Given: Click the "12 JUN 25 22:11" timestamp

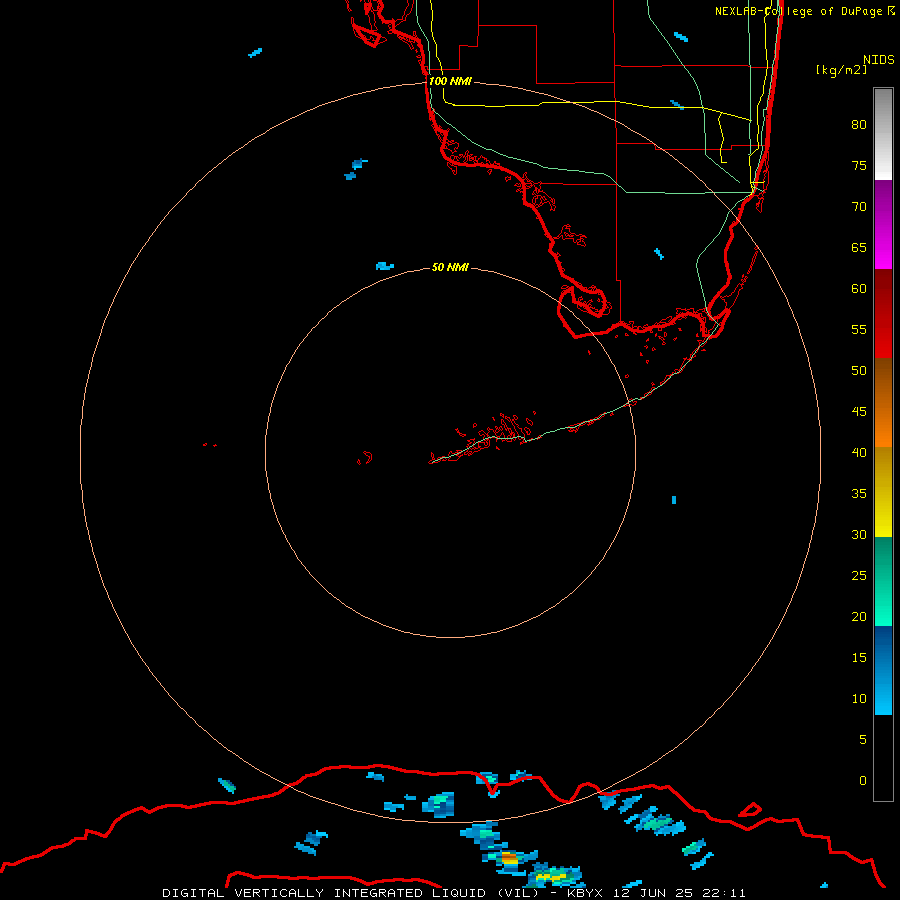Looking at the screenshot, I should tap(680, 893).
